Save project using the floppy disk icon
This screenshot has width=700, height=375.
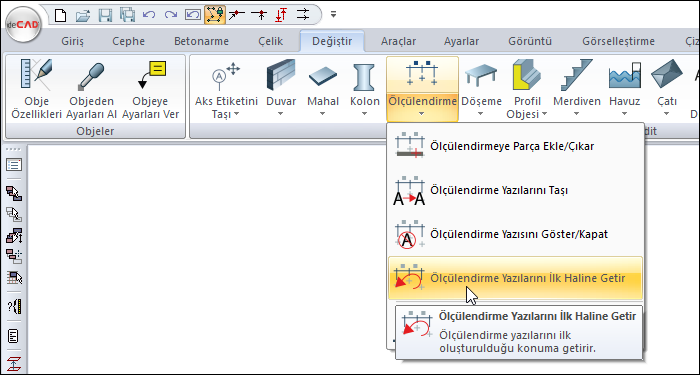[x=105, y=15]
